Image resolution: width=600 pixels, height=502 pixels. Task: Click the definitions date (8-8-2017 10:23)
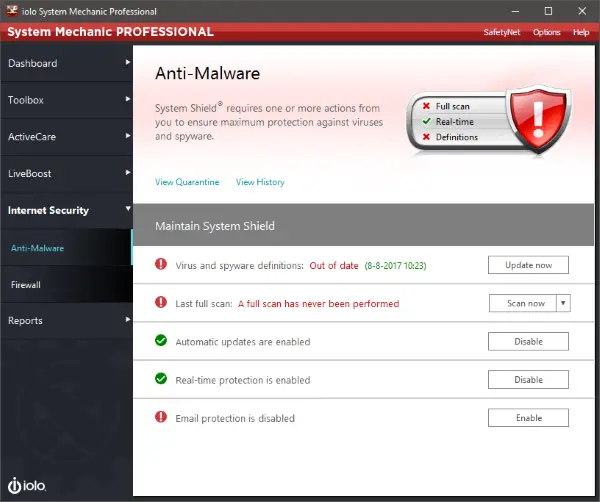point(395,265)
